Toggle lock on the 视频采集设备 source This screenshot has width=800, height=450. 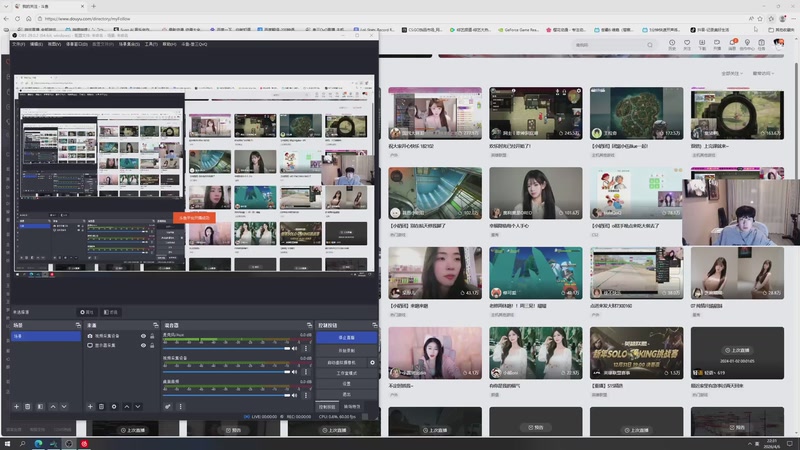(152, 336)
